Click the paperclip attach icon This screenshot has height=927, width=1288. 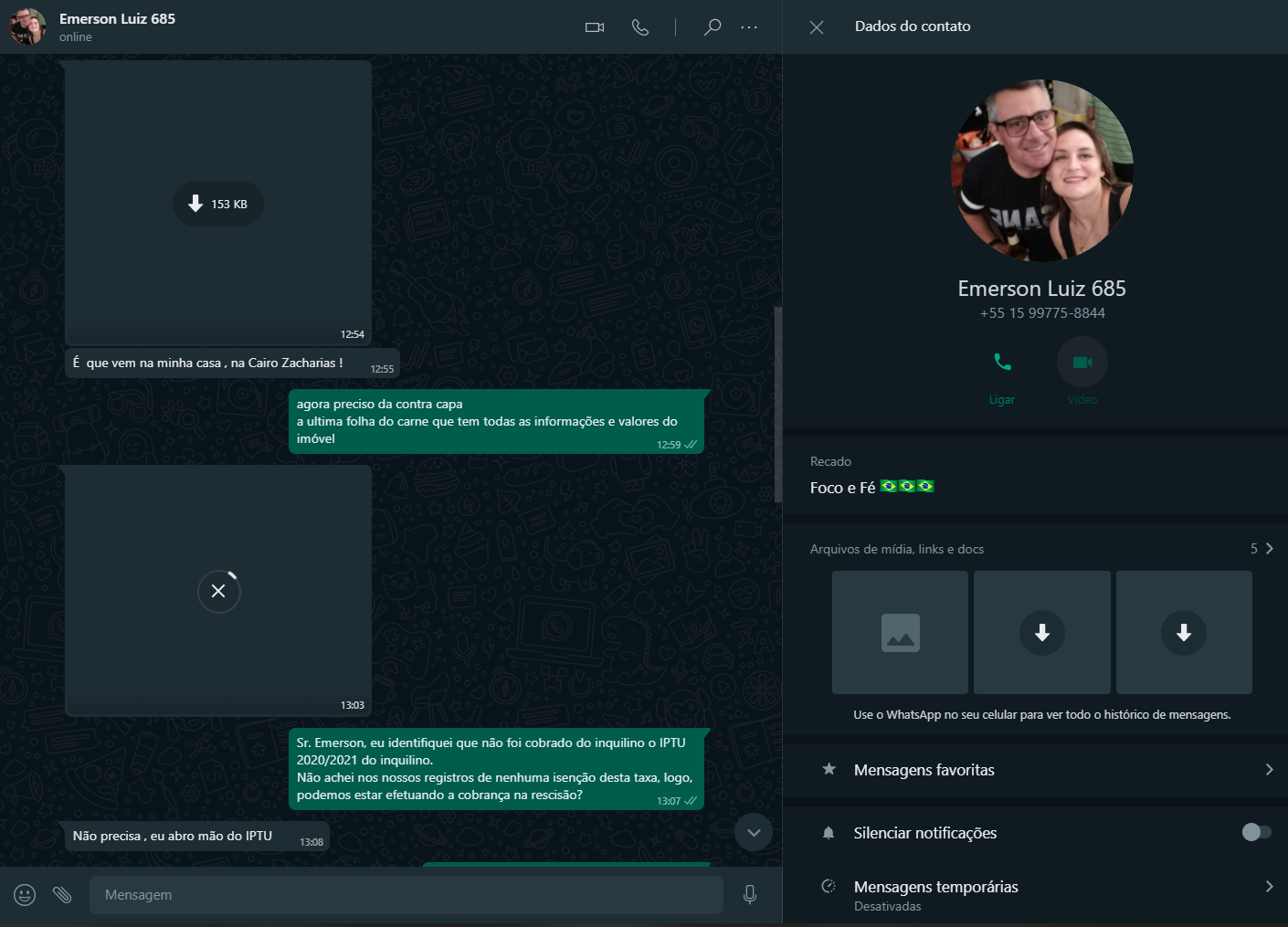click(62, 895)
